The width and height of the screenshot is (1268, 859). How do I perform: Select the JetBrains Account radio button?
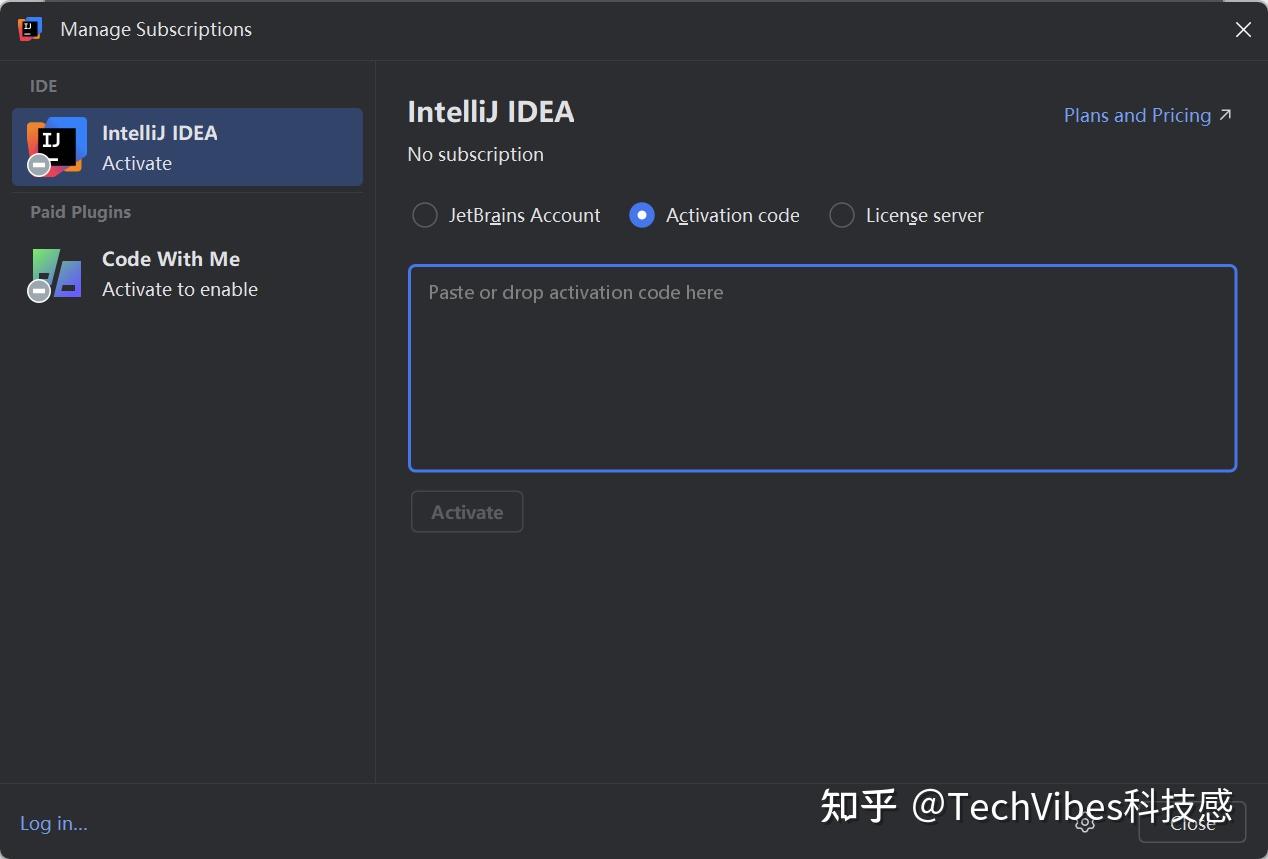[425, 215]
